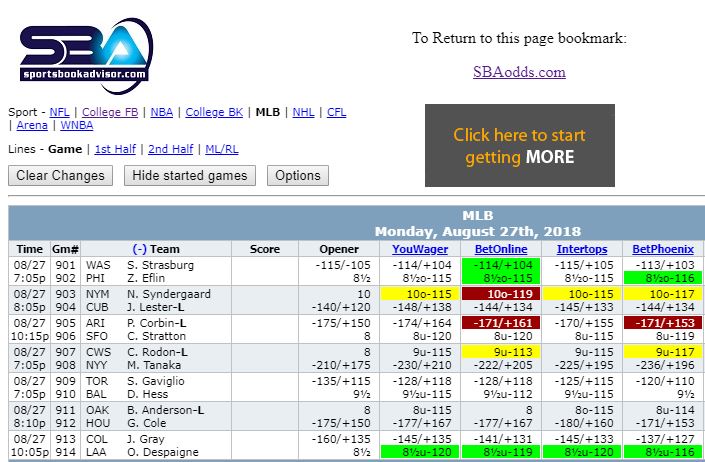This screenshot has width=705, height=462.
Task: Click the 'getting MORE' banner ad
Action: pyautogui.click(x=520, y=146)
